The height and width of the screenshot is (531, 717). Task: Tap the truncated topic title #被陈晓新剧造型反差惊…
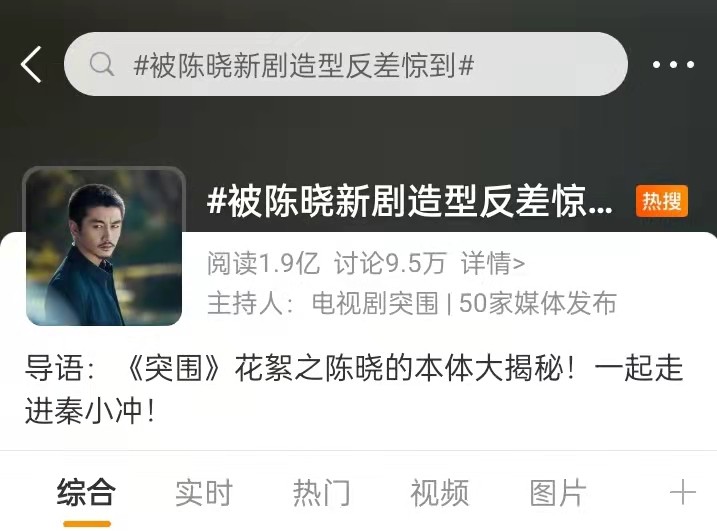pyautogui.click(x=410, y=202)
